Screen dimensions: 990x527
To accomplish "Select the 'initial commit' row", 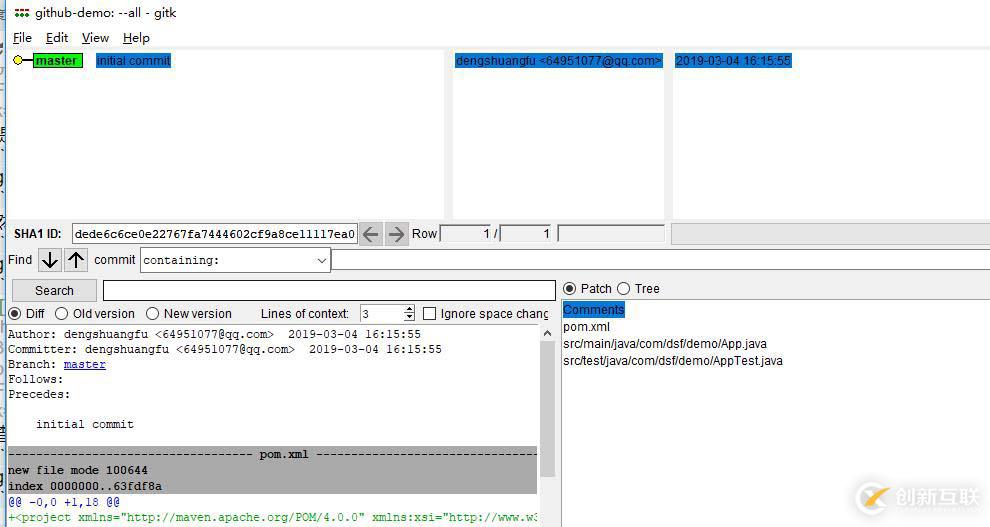I will (133, 61).
